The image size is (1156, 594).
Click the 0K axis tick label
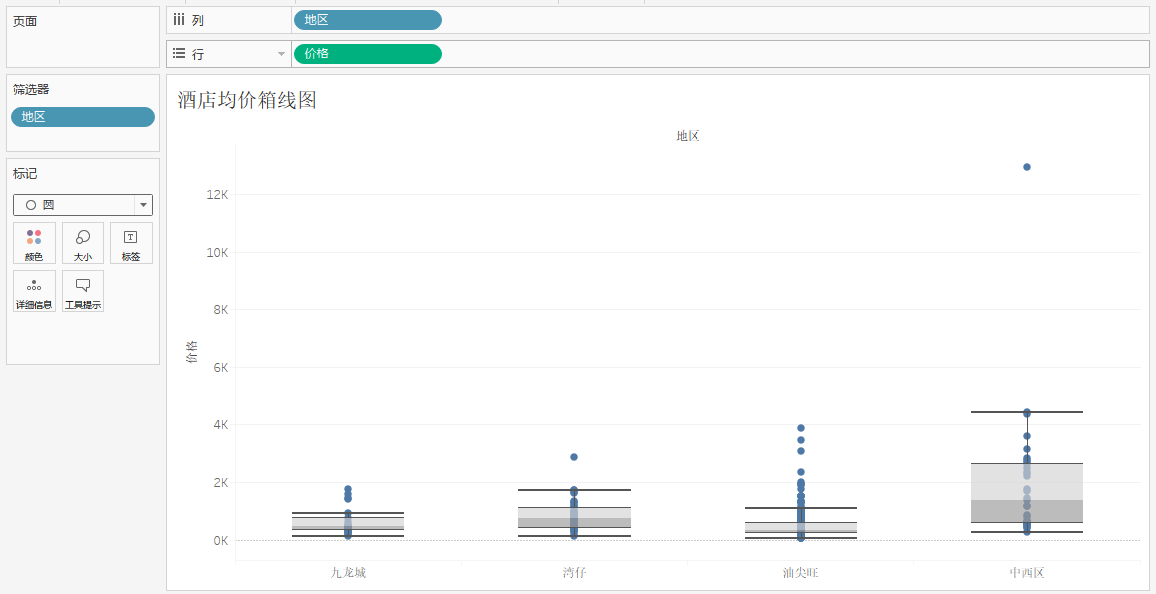pyautogui.click(x=220, y=540)
